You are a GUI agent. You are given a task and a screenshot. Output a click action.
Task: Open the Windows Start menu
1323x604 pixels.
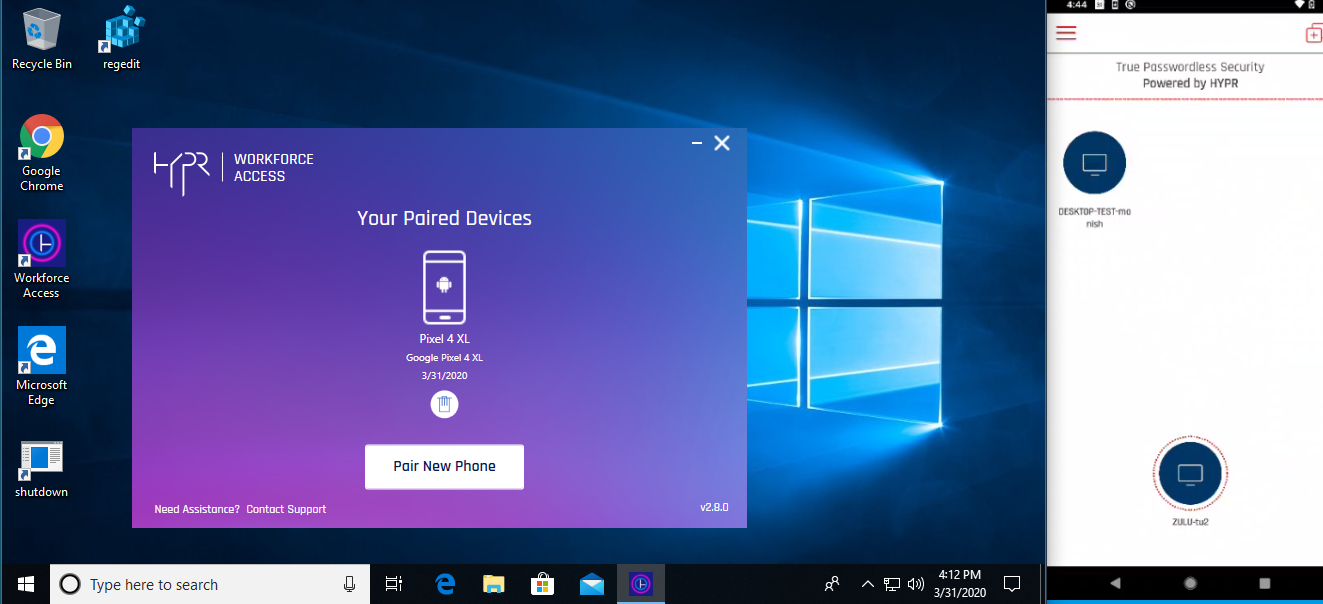(x=25, y=584)
